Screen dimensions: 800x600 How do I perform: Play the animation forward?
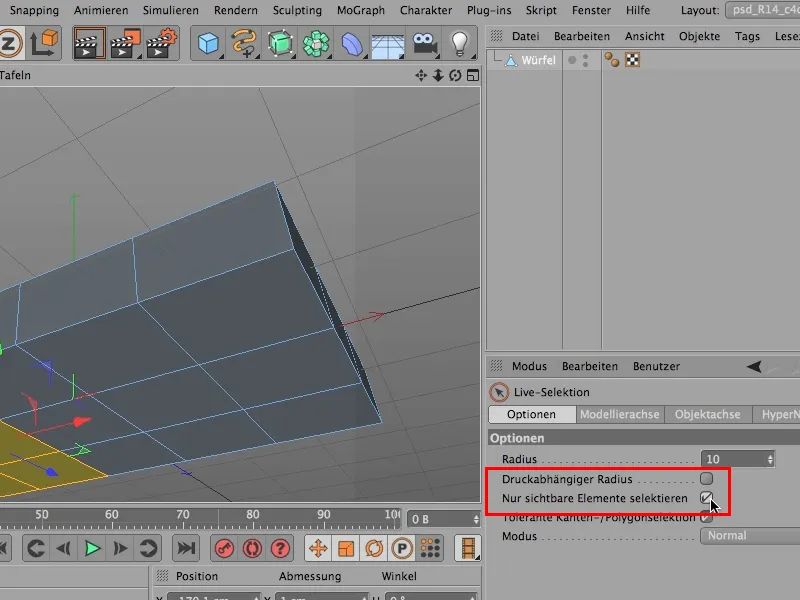tap(92, 549)
